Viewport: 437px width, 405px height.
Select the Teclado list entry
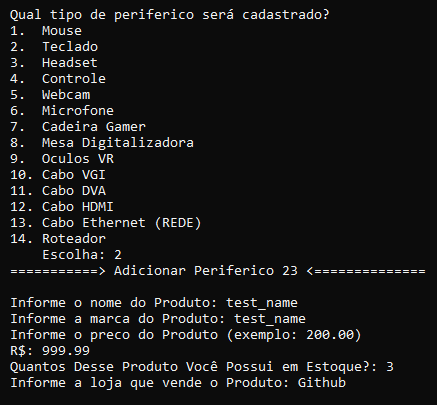(x=54, y=47)
